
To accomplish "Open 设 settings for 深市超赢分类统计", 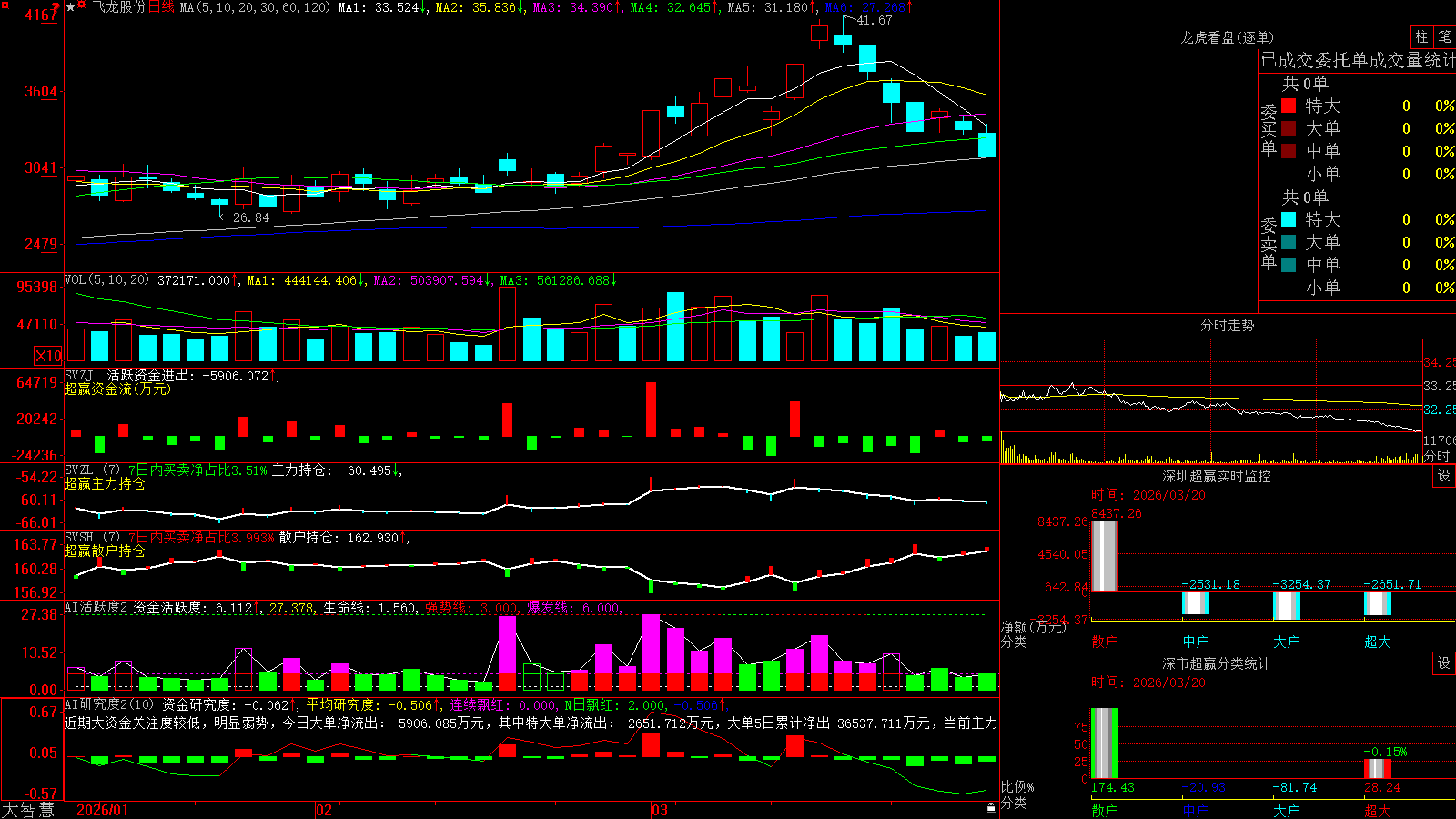I will [x=1444, y=663].
